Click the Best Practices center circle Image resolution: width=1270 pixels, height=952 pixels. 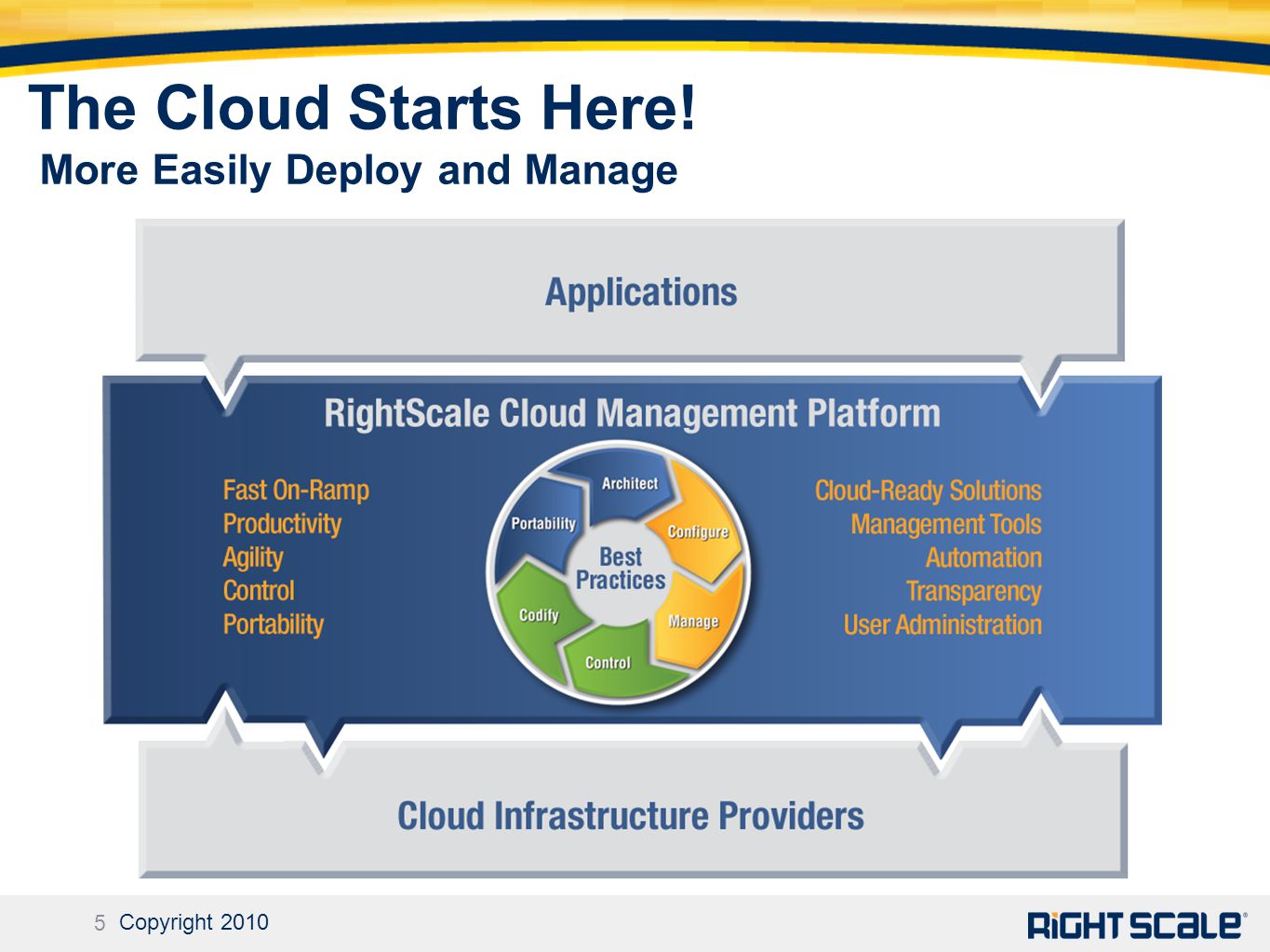[621, 569]
